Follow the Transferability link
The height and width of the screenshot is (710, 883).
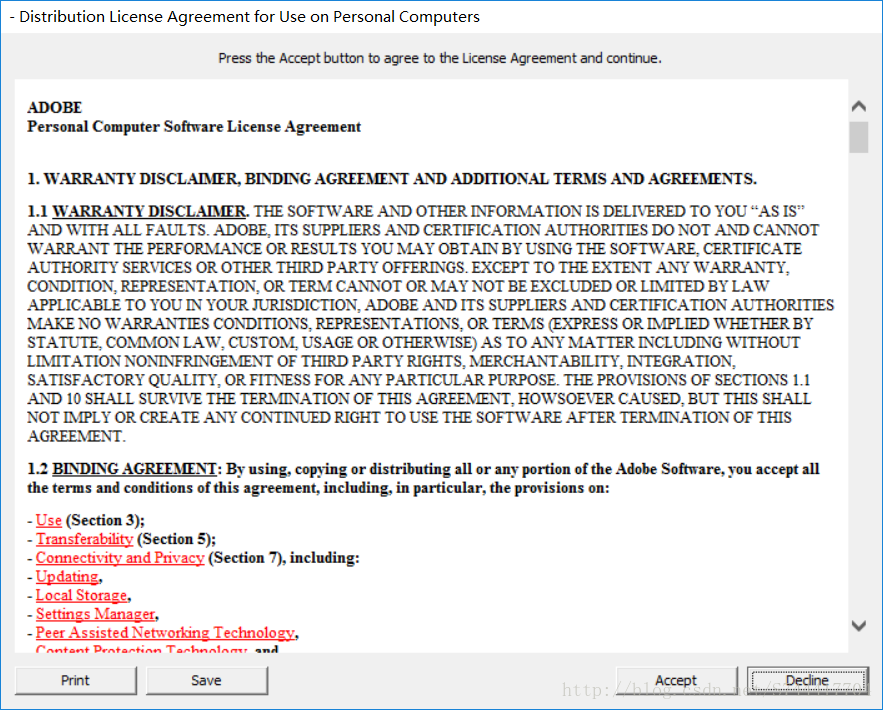[x=84, y=539]
